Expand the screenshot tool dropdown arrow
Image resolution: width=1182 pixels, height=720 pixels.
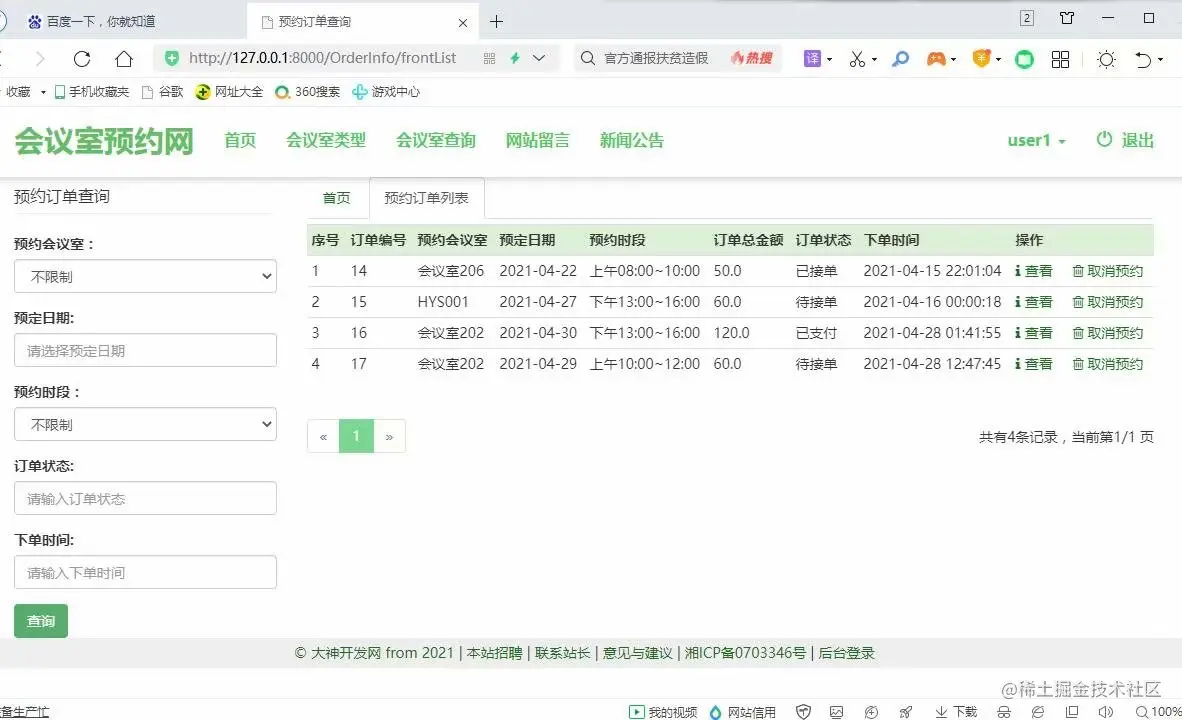pos(874,59)
